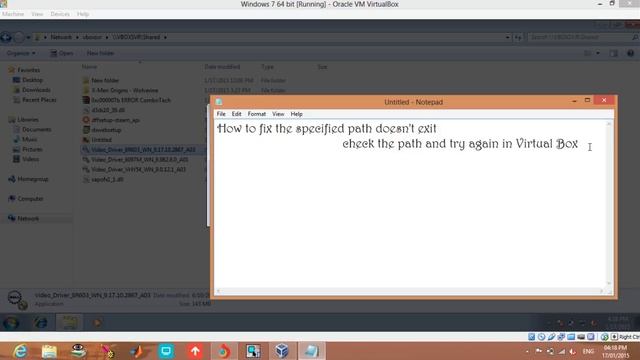Viewport: 640px width, 360px height.
Task: Click the VirtualBox cube icon on taskbar
Action: [x=282, y=351]
